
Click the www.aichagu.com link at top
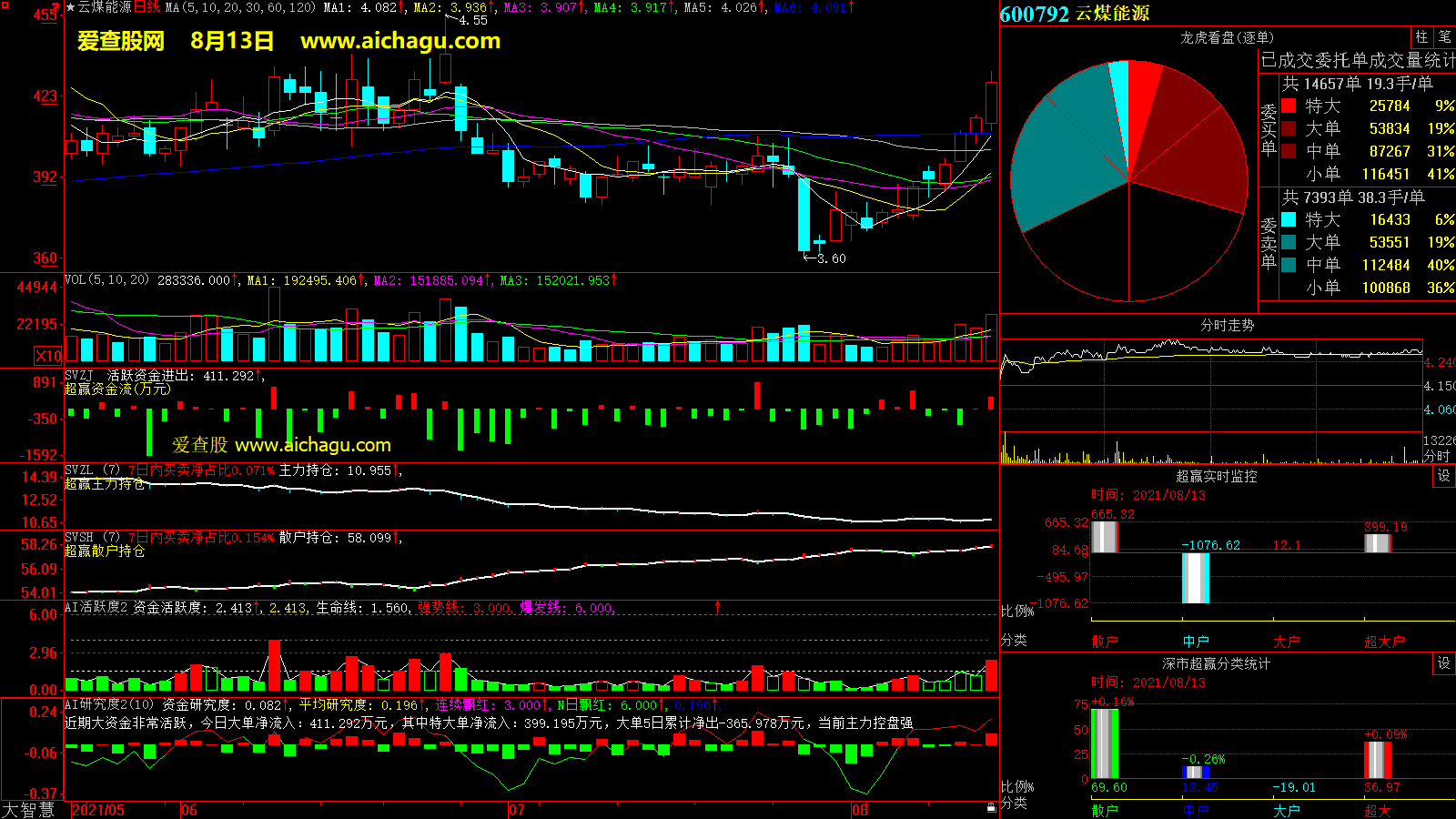[x=400, y=41]
